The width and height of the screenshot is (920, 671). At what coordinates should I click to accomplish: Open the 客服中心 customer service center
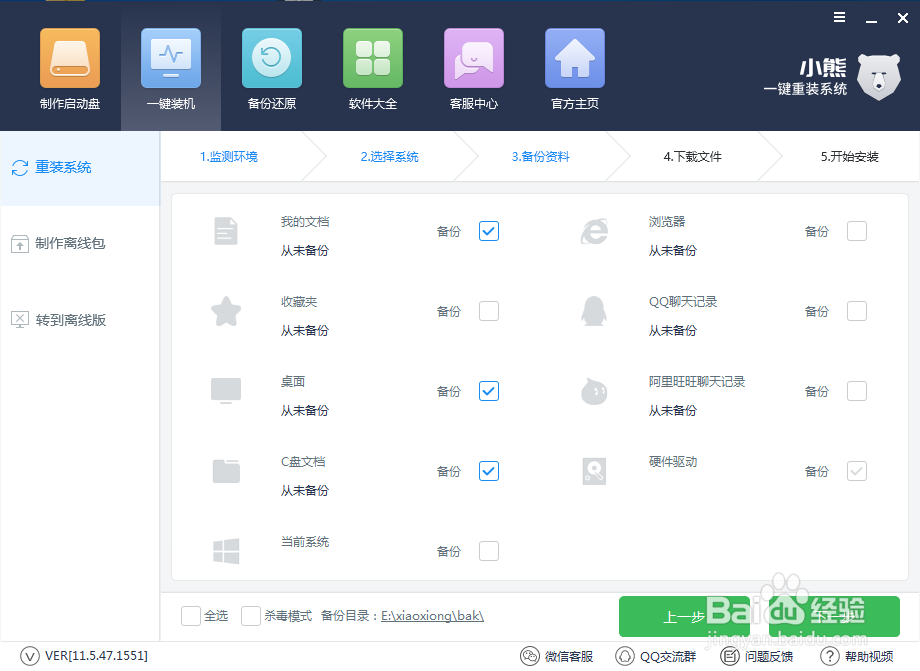click(x=473, y=70)
